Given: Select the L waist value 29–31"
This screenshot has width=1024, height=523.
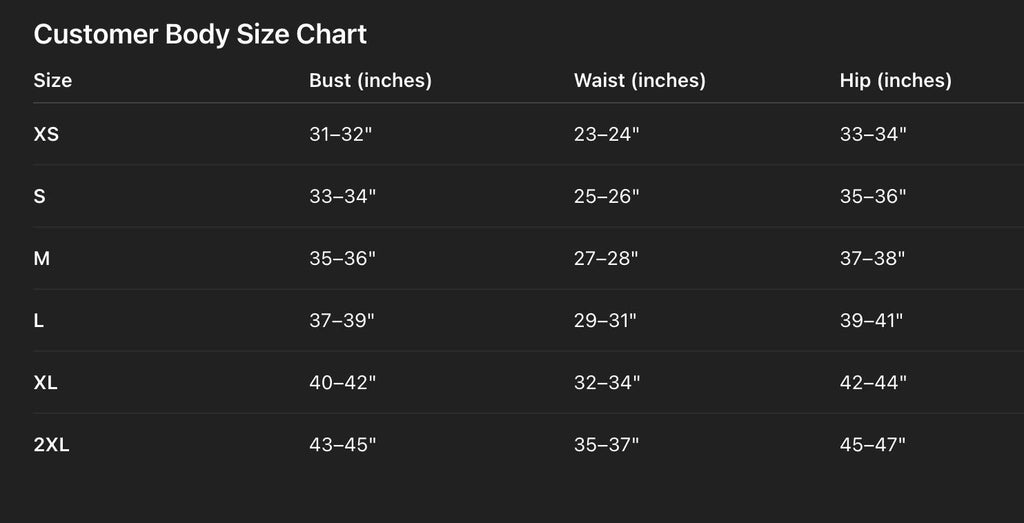Looking at the screenshot, I should tap(605, 321).
